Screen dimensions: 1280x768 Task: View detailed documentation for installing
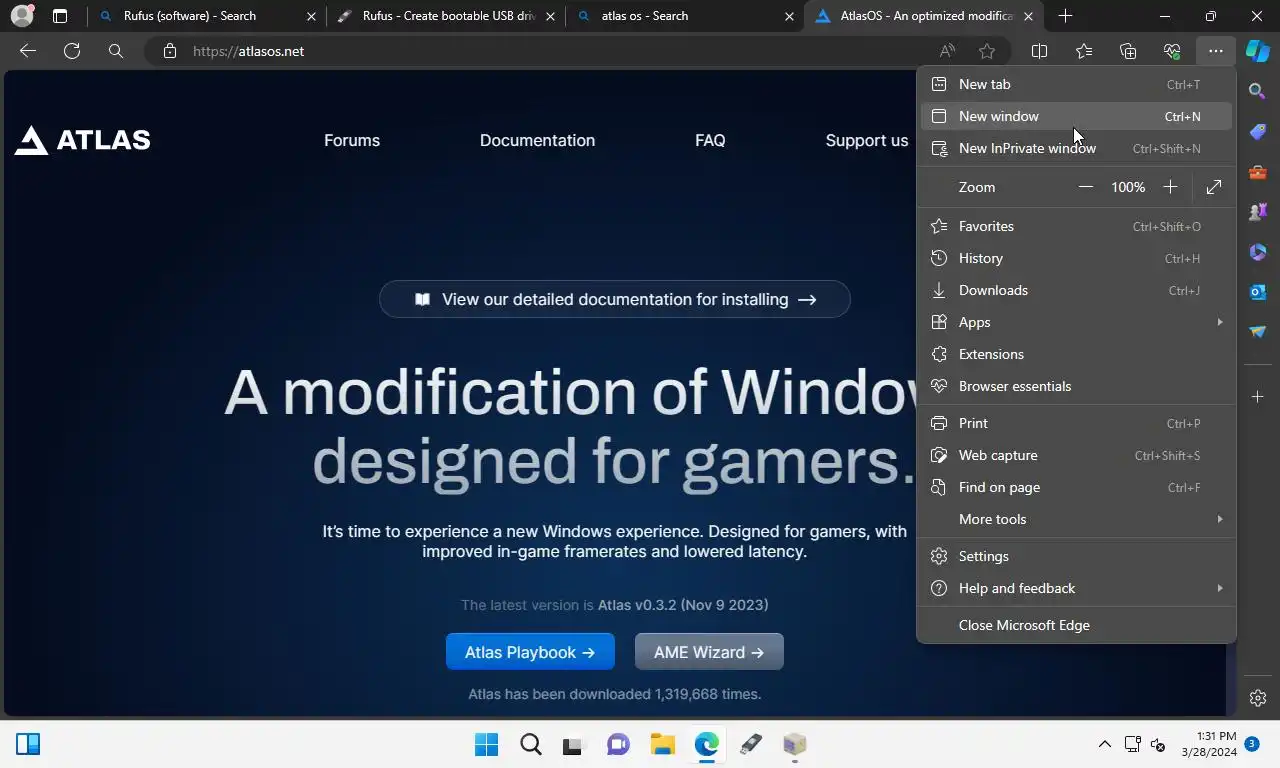pos(615,299)
